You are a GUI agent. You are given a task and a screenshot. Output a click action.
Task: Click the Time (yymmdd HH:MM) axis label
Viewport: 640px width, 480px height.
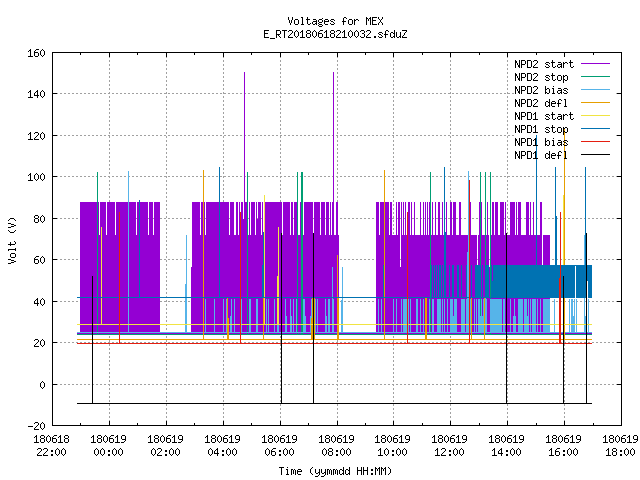click(x=335, y=471)
